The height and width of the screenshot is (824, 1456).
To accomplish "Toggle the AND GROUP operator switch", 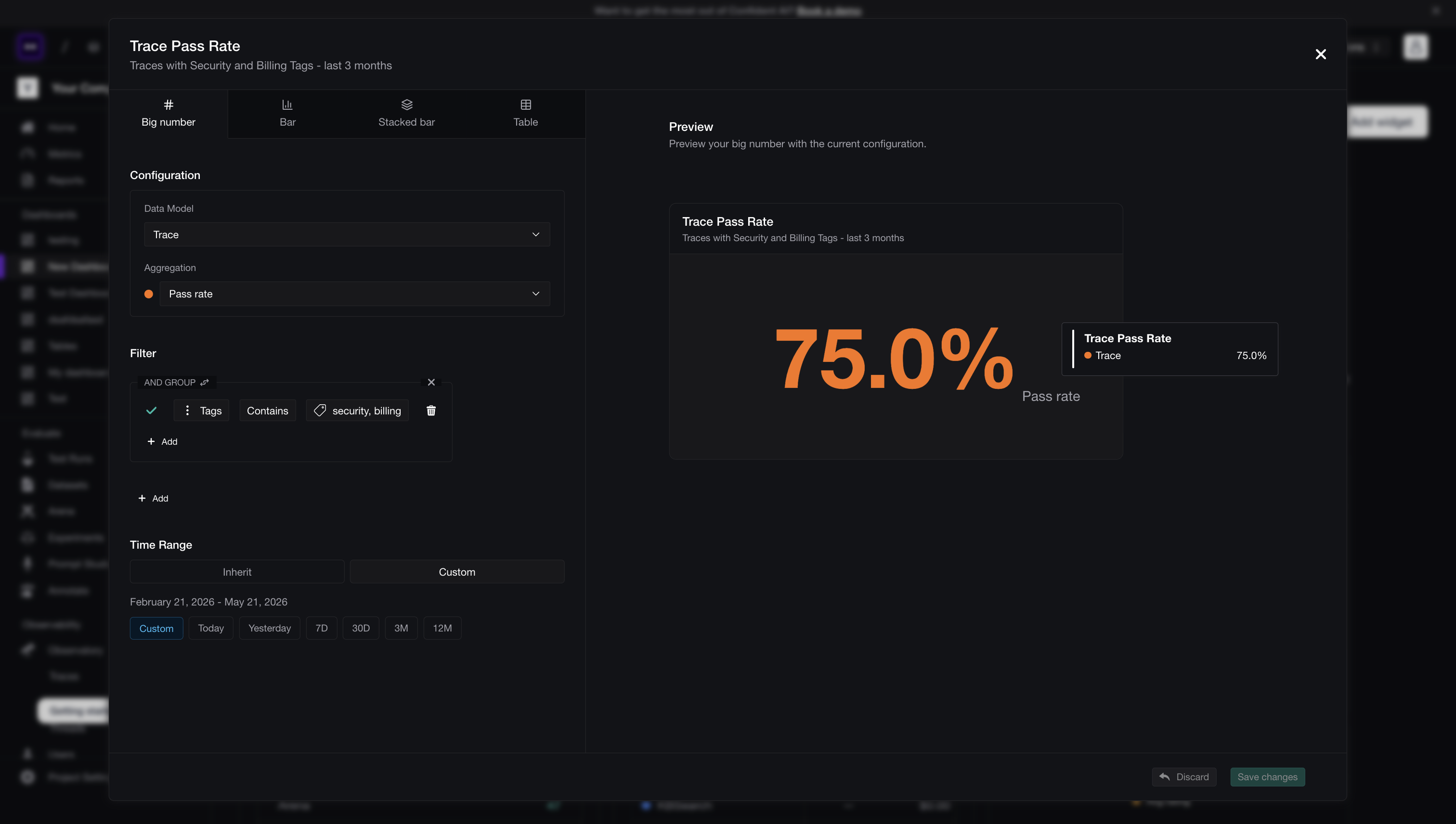I will coord(204,383).
